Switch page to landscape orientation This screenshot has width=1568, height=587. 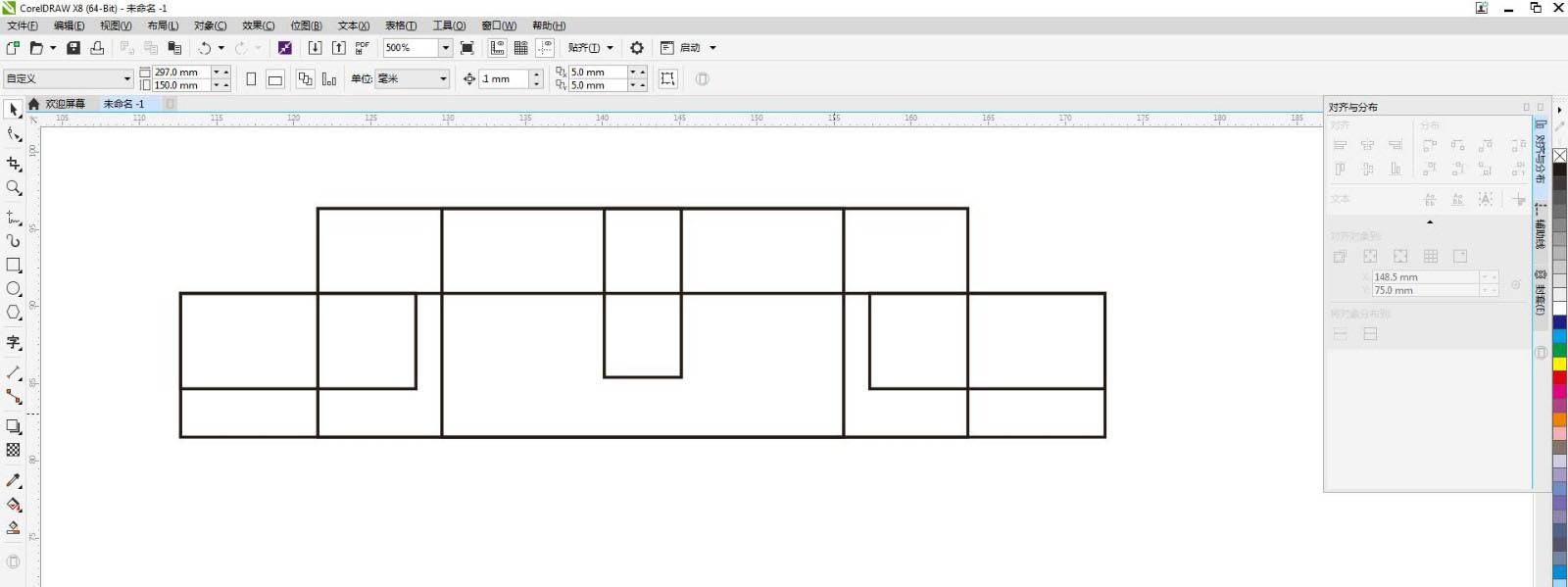pos(275,79)
